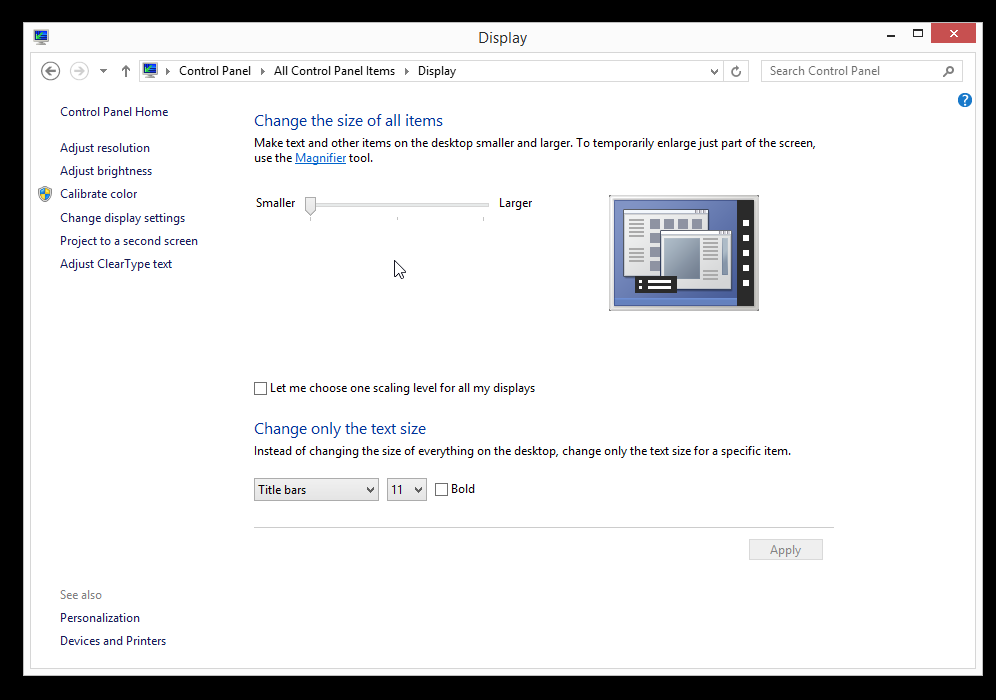Open Adjust ClearType text link

tap(116, 264)
